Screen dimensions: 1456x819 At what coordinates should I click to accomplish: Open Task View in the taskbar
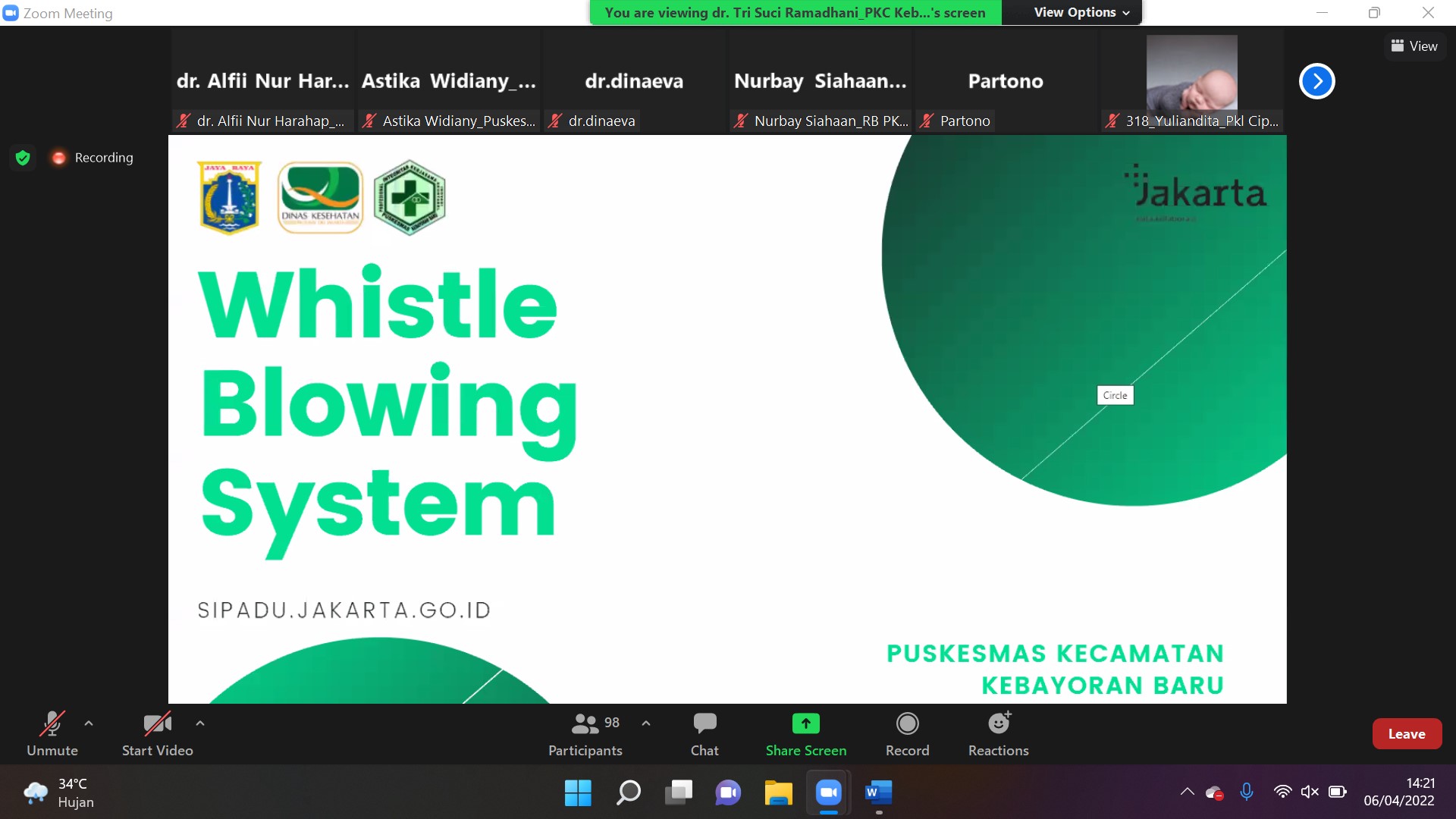click(678, 793)
